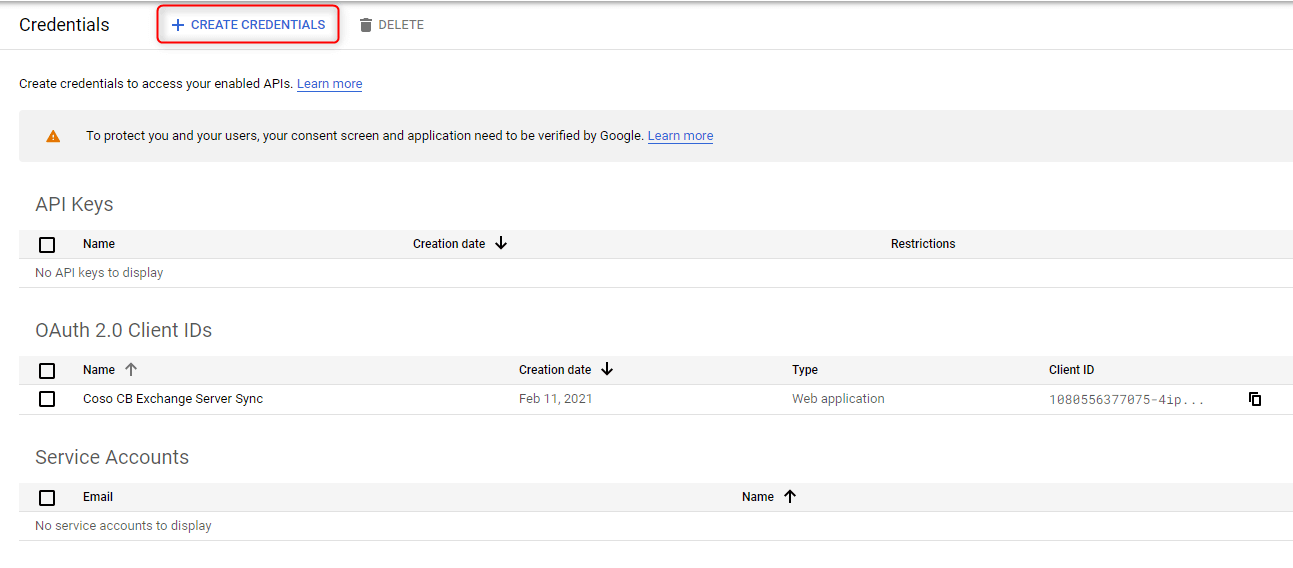This screenshot has height=568, width=1293.
Task: Copy the OAuth Client ID to clipboard
Action: tap(1255, 399)
